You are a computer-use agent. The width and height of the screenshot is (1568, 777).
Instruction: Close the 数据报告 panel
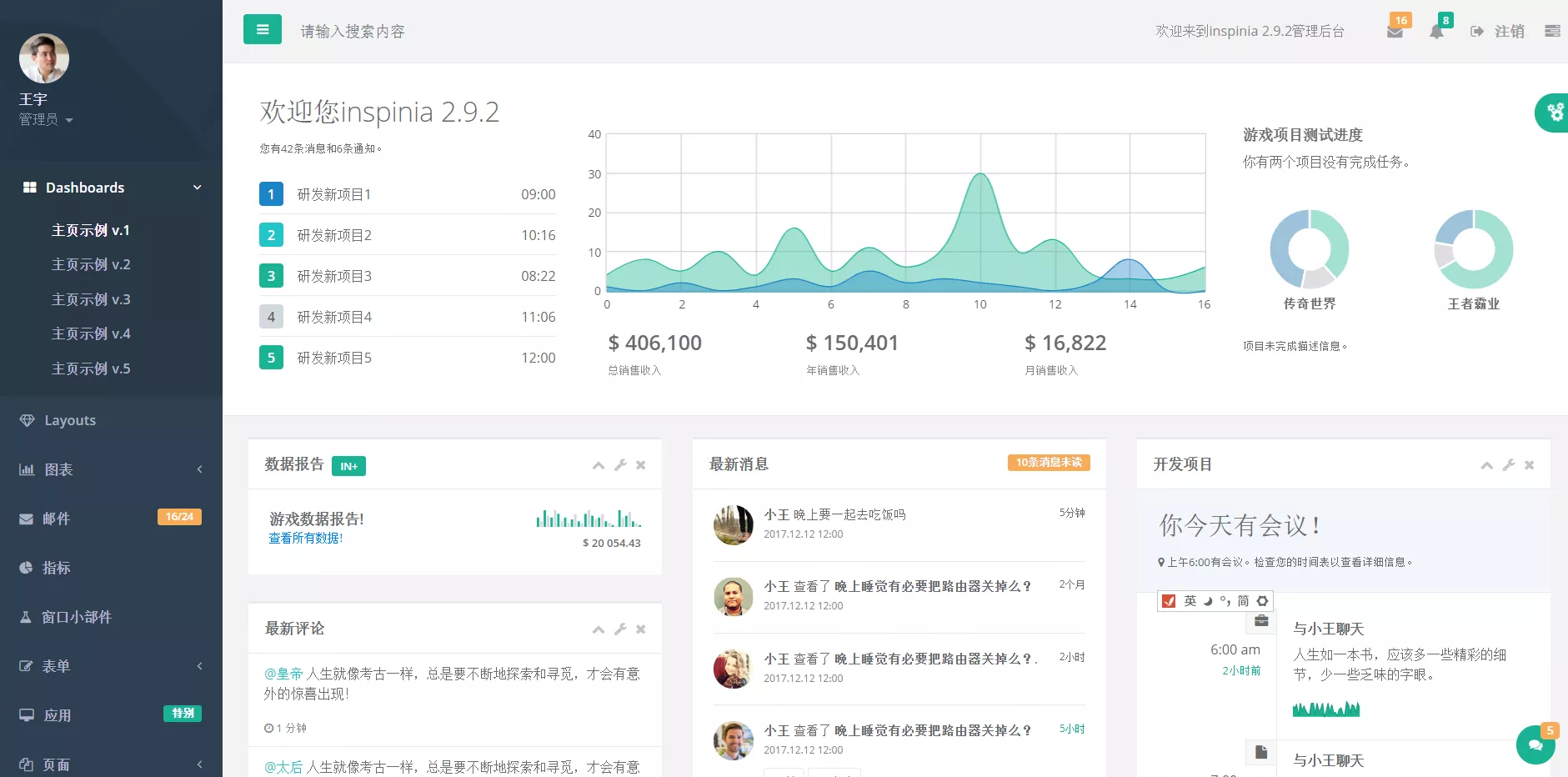click(641, 465)
